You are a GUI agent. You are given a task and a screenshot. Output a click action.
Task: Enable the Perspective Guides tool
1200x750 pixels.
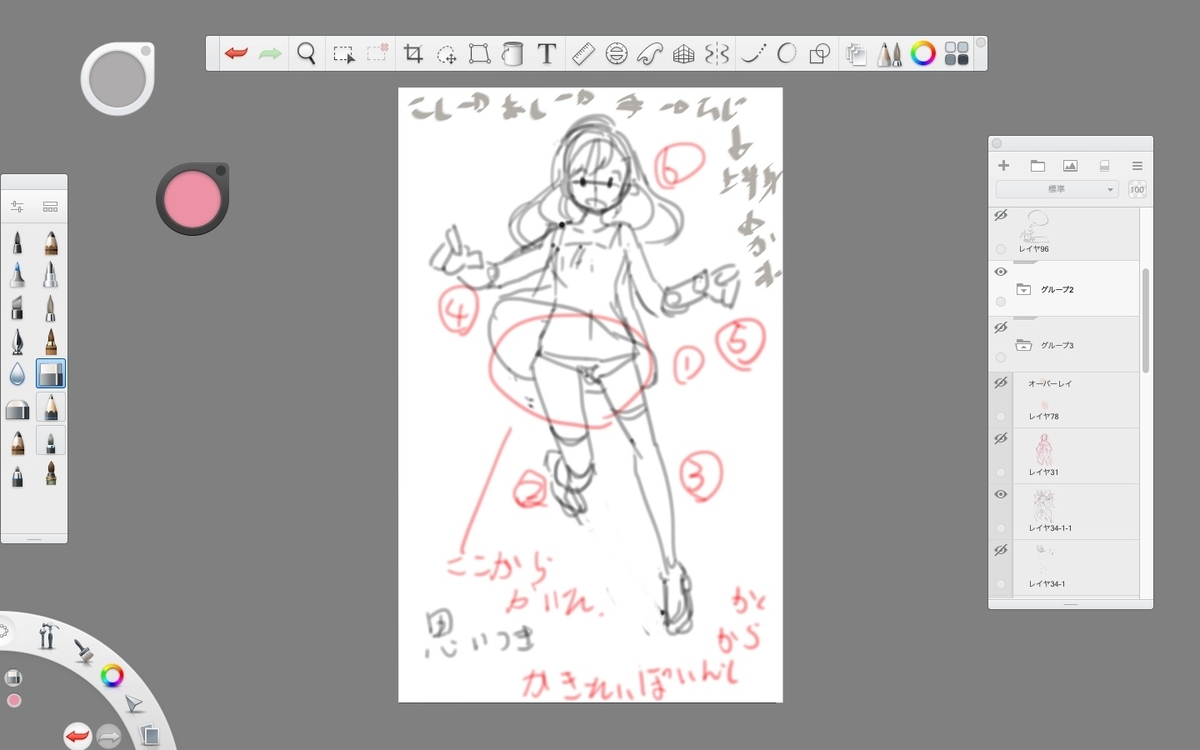pos(683,54)
